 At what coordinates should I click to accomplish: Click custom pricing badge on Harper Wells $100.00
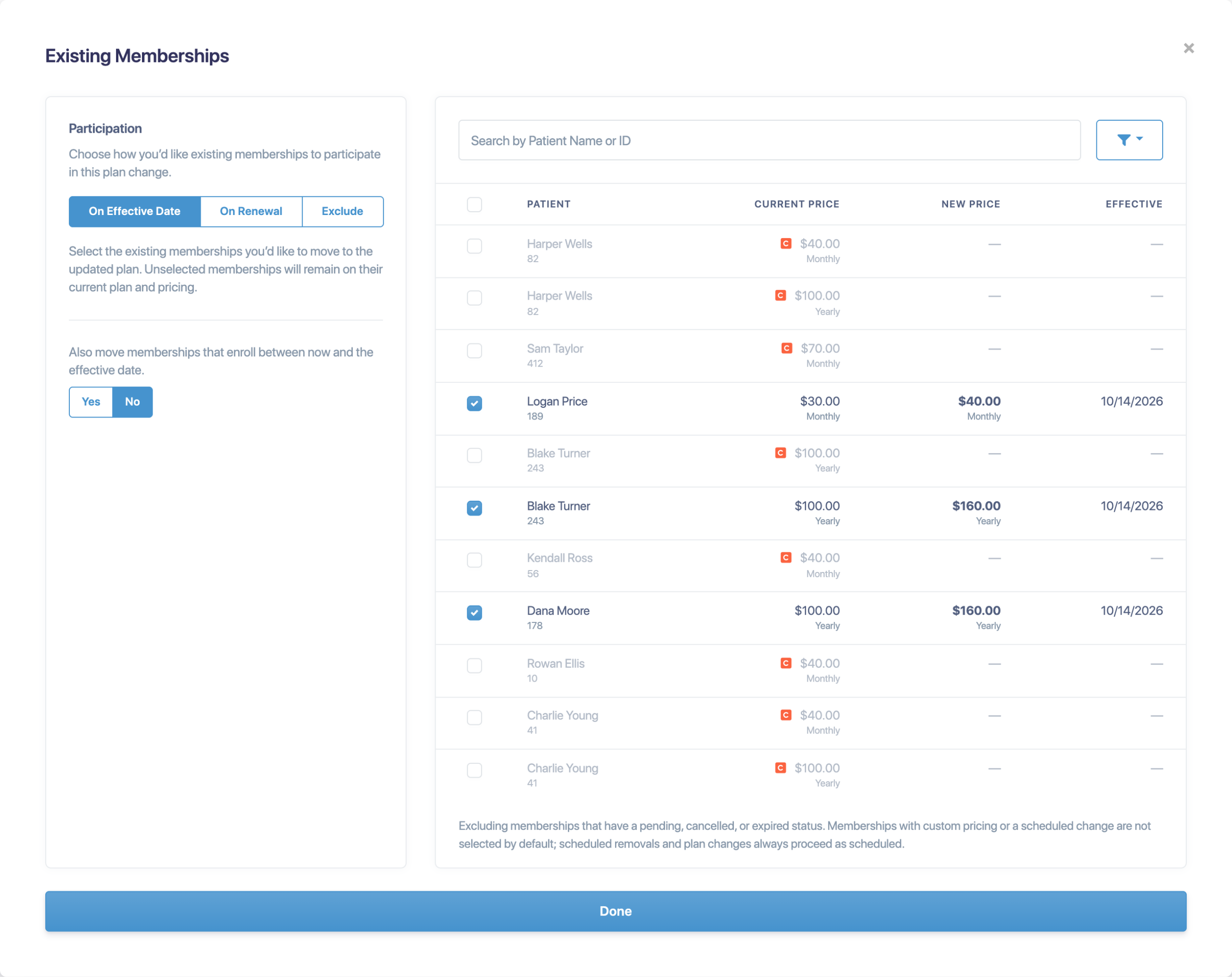click(x=780, y=295)
